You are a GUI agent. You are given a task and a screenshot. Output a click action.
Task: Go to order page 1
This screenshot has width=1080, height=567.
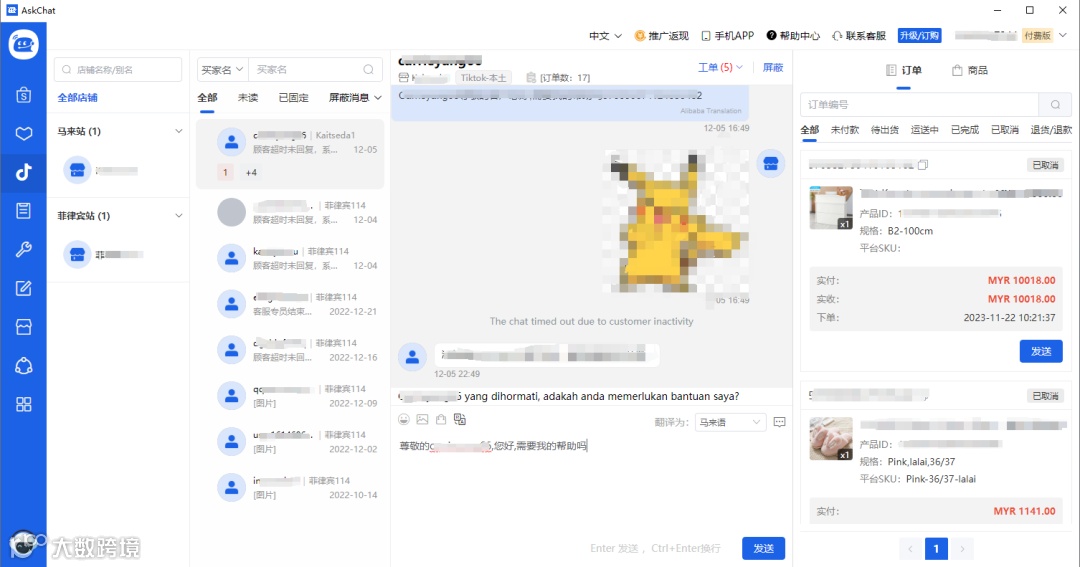tap(936, 548)
